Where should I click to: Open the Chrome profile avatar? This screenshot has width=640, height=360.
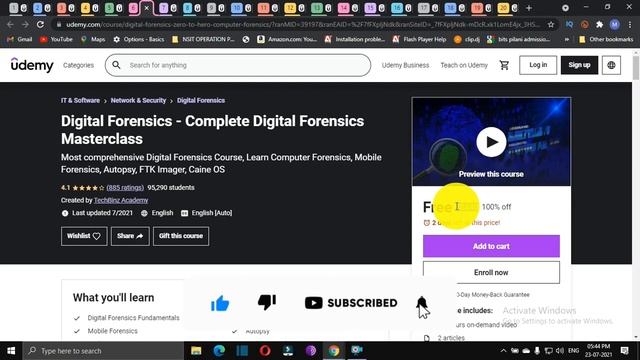pyautogui.click(x=615, y=24)
